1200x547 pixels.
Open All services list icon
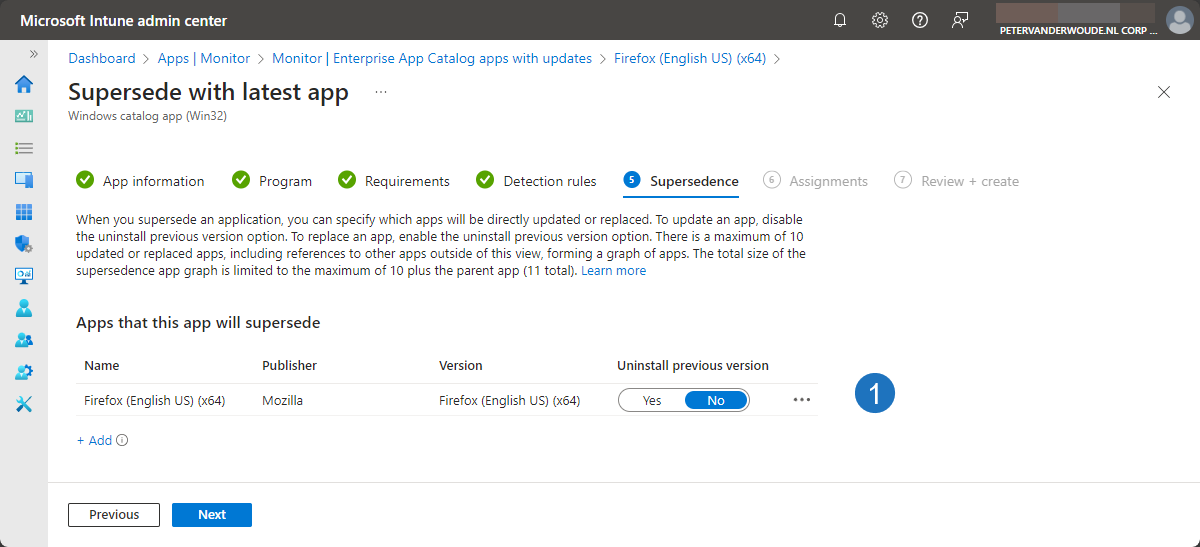tap(24, 148)
